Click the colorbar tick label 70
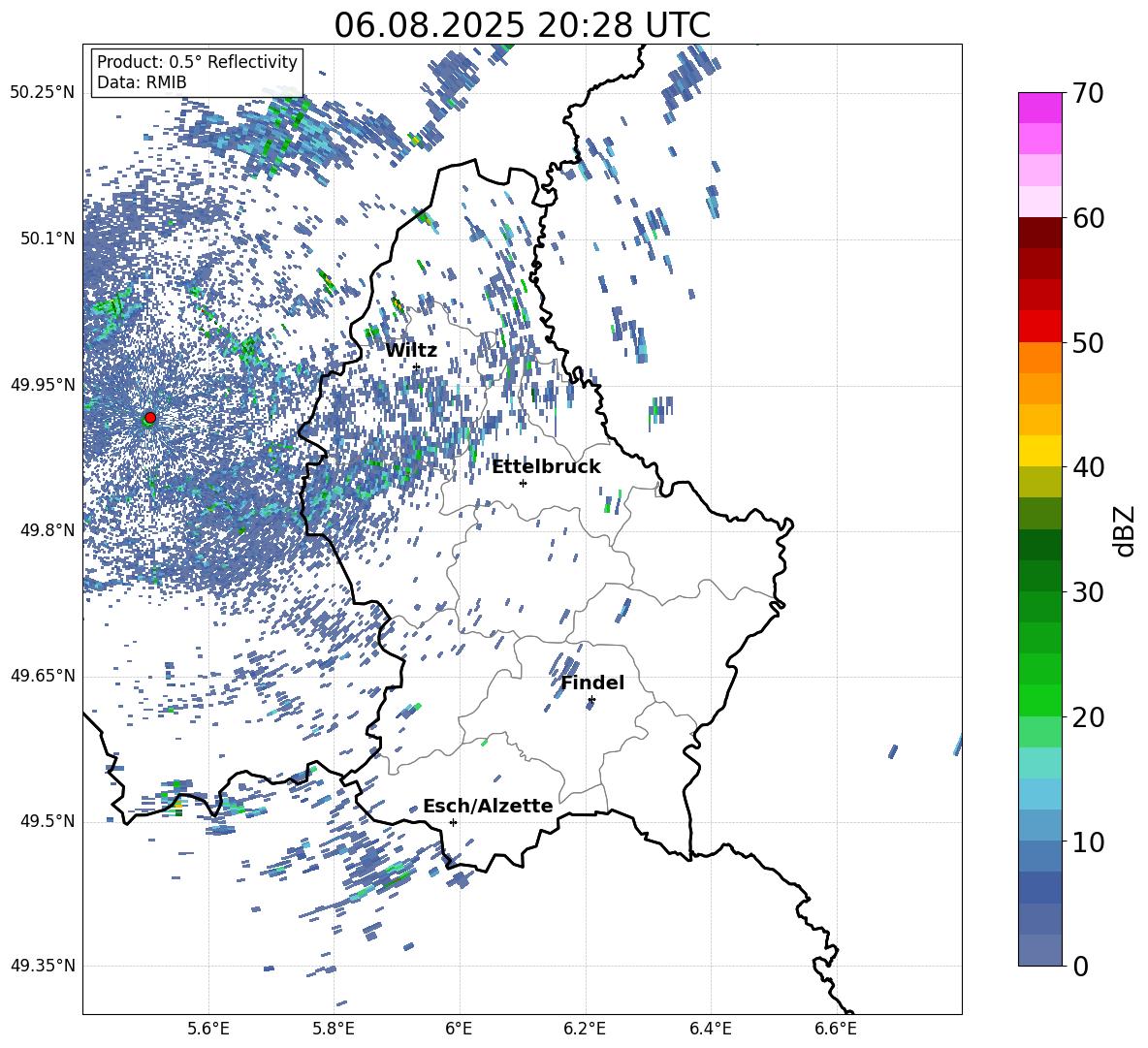1148x1048 pixels. click(1088, 94)
